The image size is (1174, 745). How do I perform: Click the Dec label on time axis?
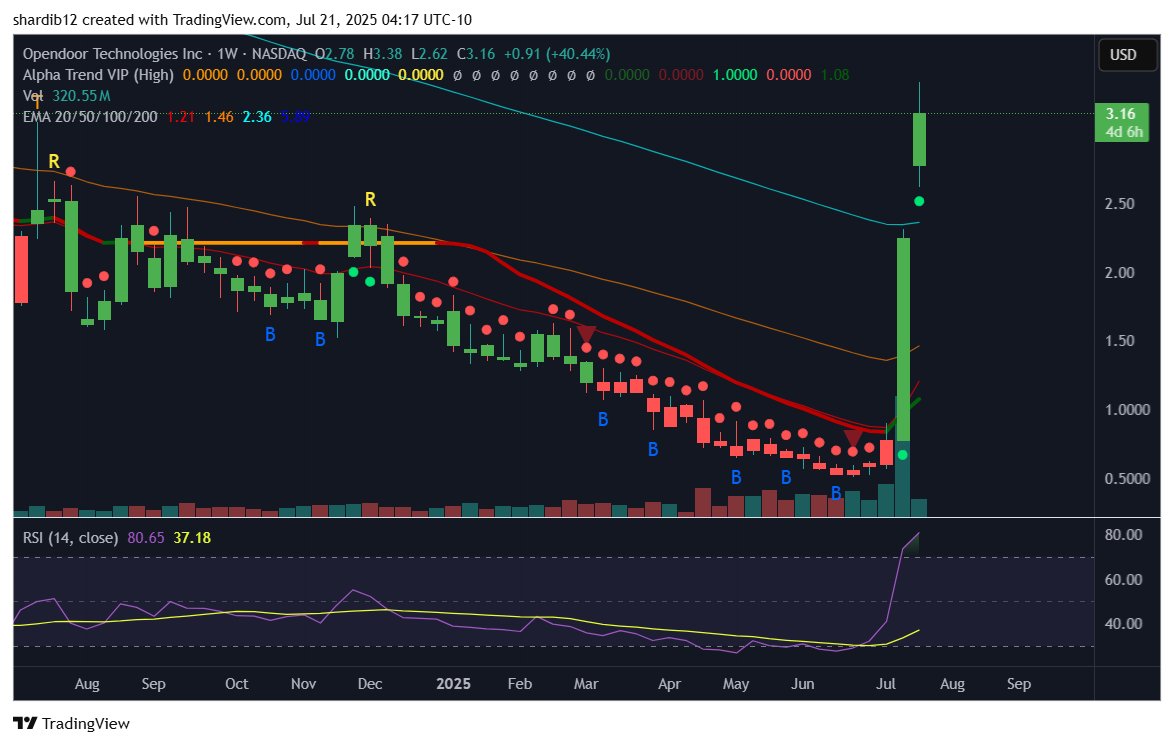[370, 684]
